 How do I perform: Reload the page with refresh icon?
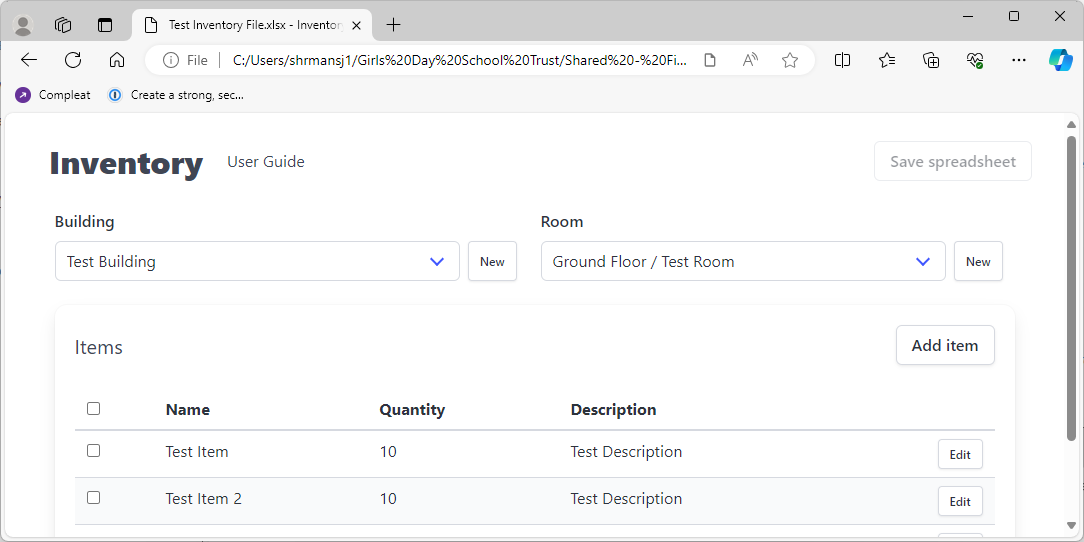tap(73, 60)
